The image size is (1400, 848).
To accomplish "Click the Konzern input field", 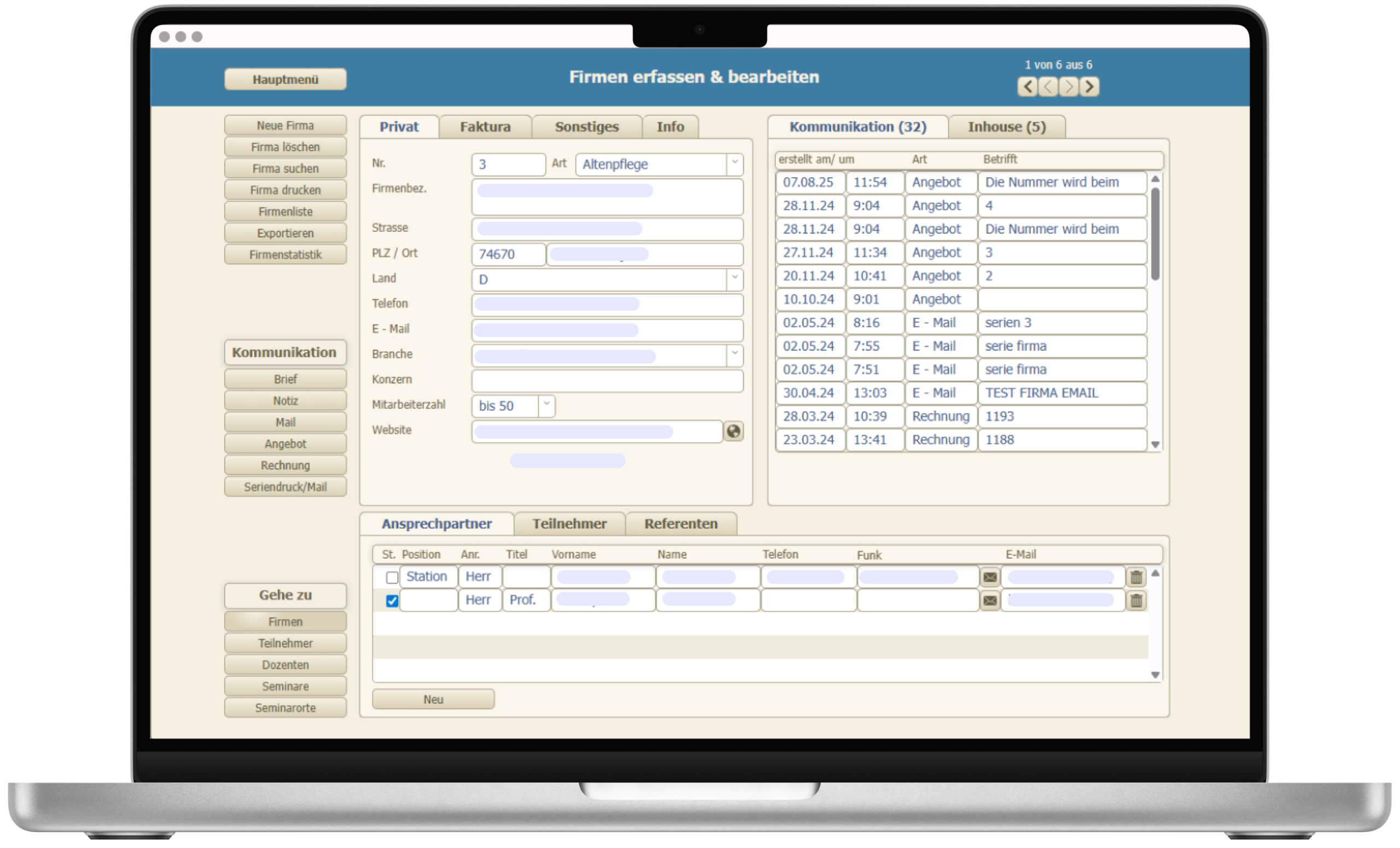I will pos(607,380).
